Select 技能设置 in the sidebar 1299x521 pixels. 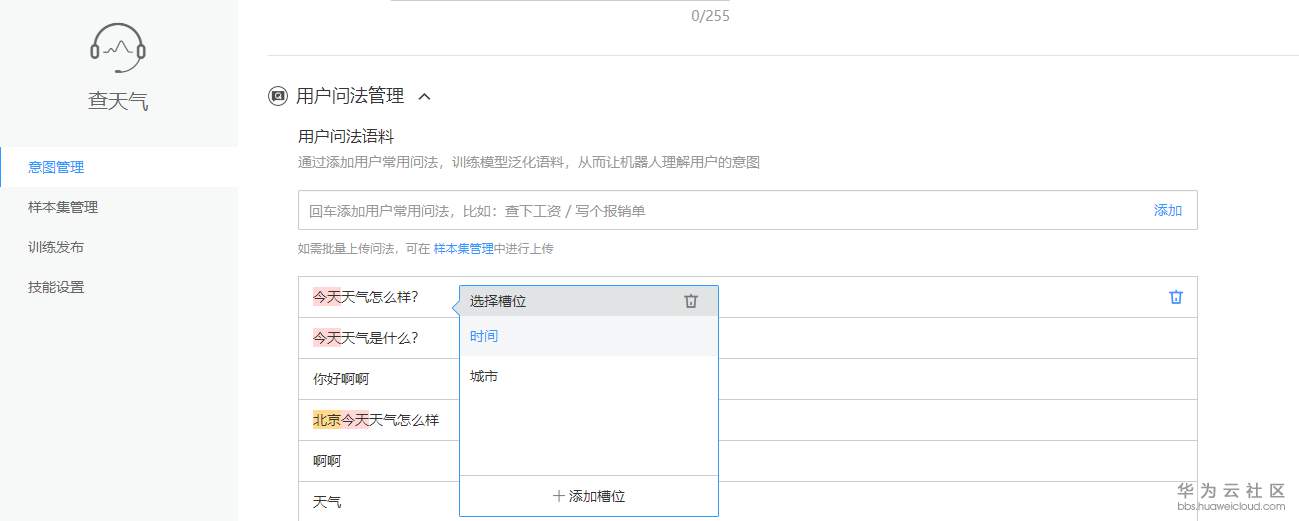56,287
